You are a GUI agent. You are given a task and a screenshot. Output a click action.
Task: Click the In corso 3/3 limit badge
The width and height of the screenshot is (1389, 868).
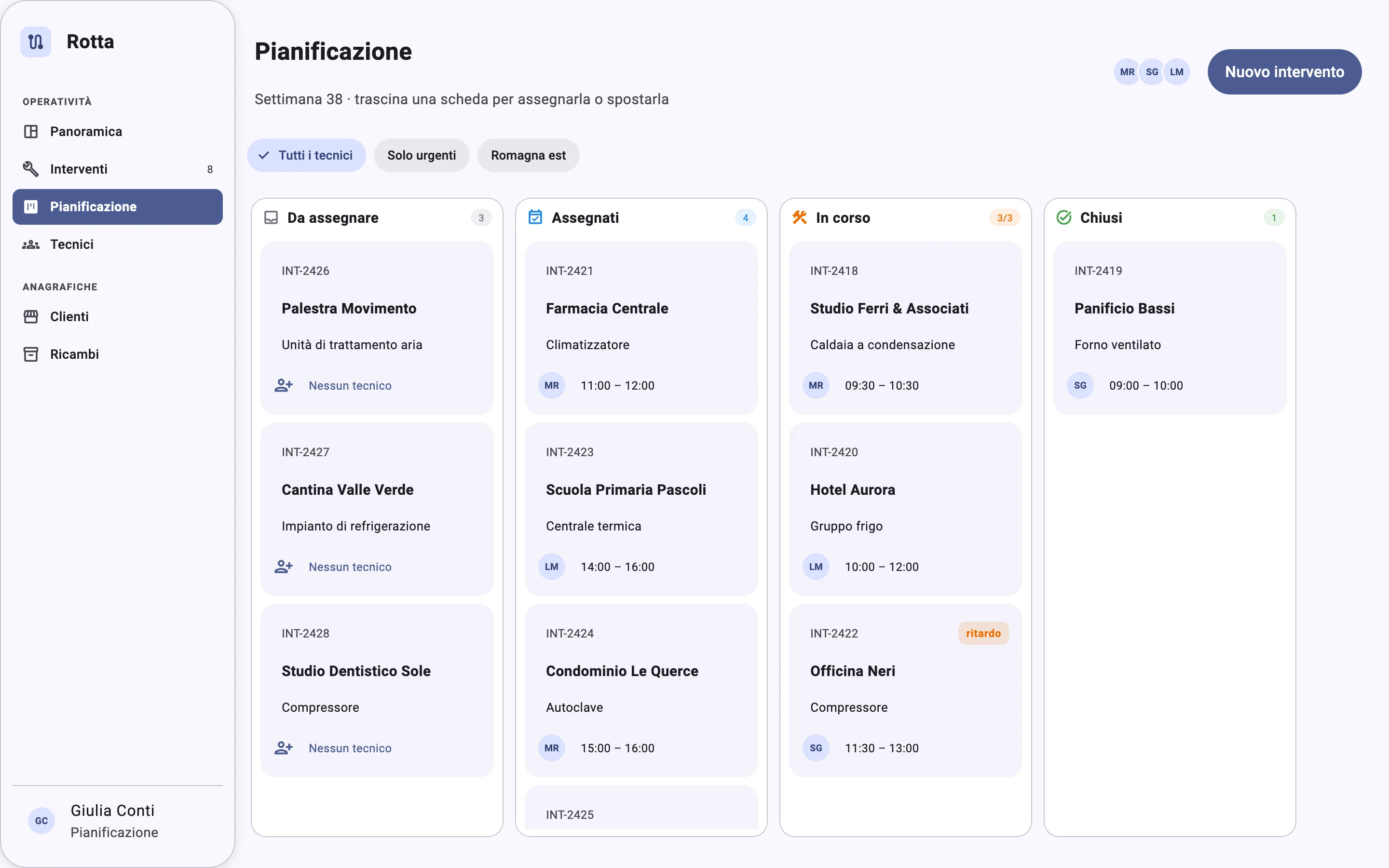pos(1005,218)
